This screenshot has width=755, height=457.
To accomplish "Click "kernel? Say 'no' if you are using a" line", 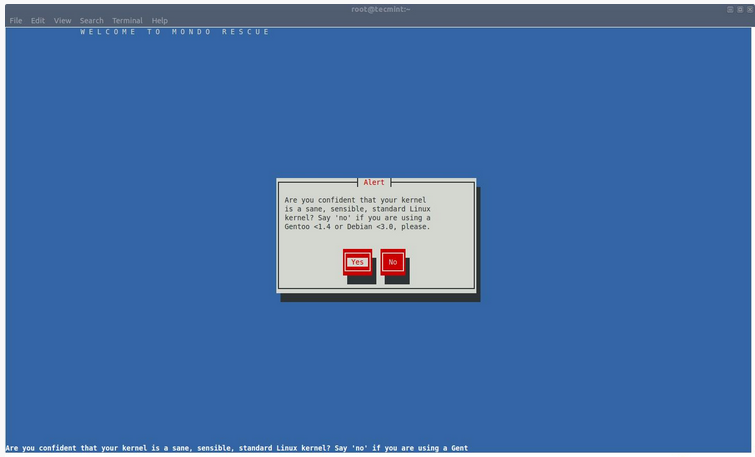I will click(x=357, y=218).
